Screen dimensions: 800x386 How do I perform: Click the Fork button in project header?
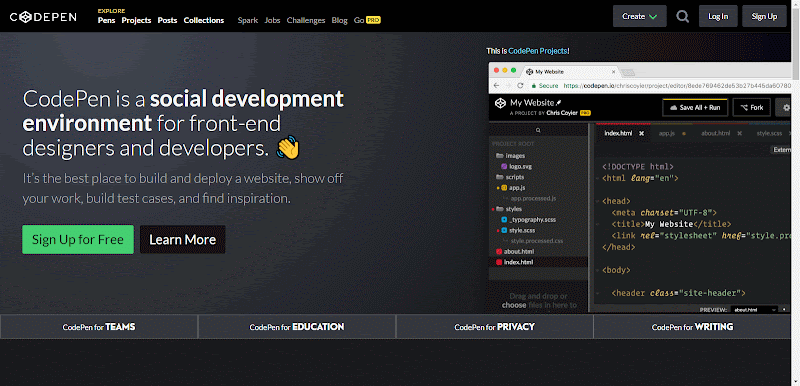tap(752, 108)
